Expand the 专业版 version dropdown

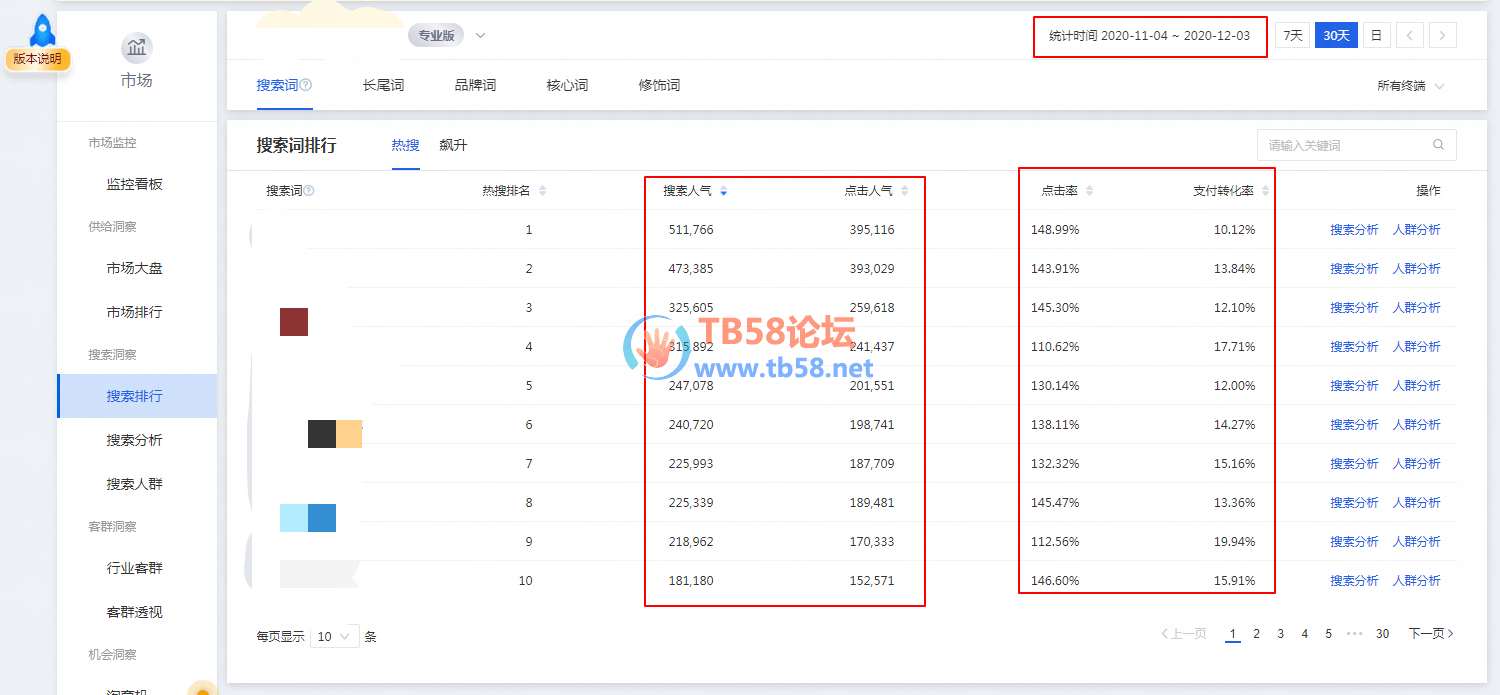click(480, 36)
